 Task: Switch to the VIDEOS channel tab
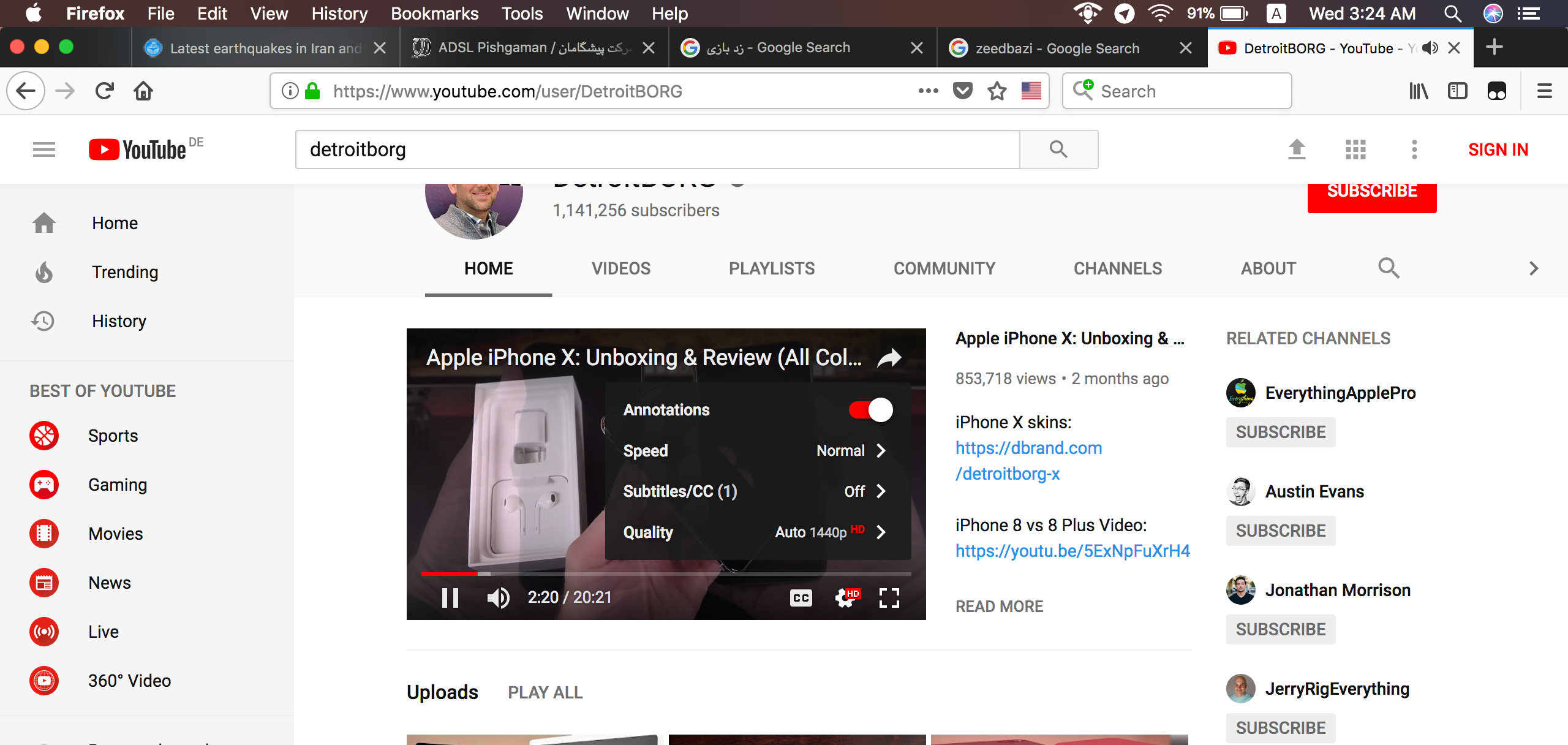pos(621,268)
